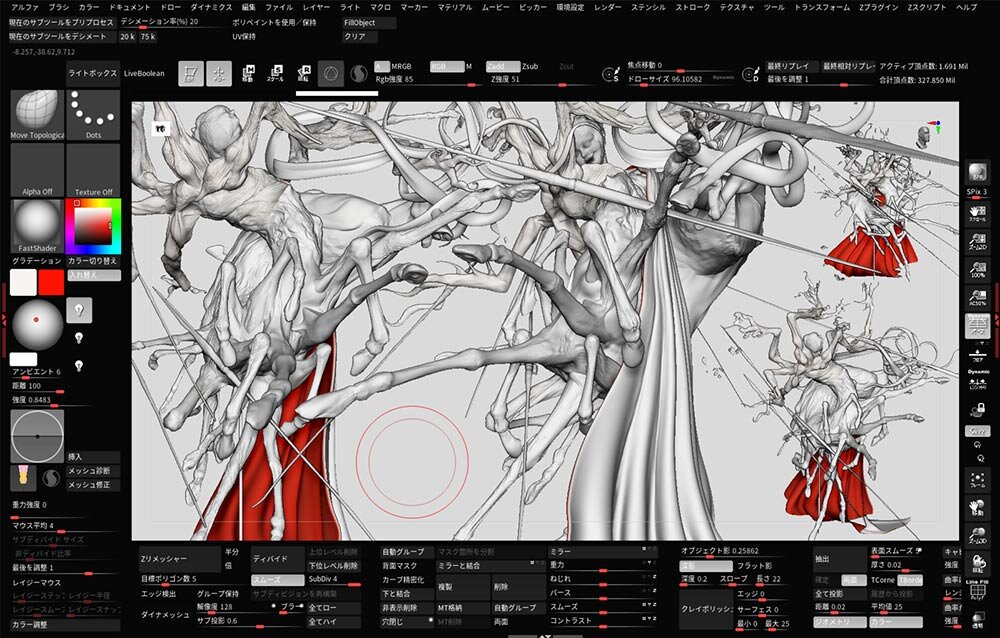Pick a hue in the color picker square

tap(93, 226)
